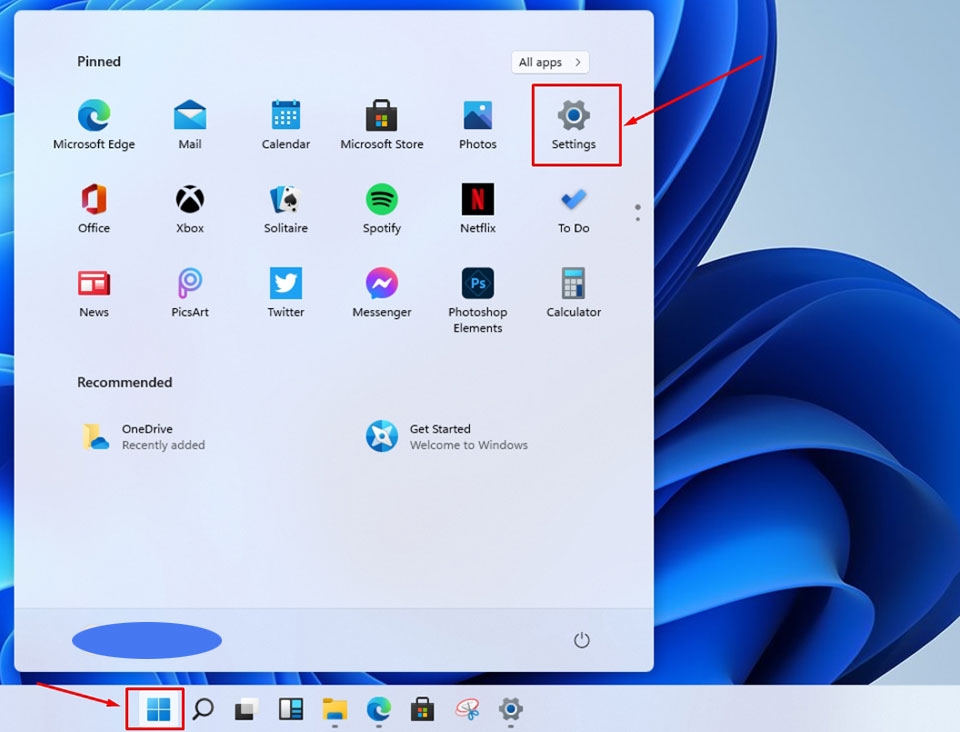This screenshot has height=732, width=960.
Task: Launch the Mail app
Action: click(x=190, y=125)
